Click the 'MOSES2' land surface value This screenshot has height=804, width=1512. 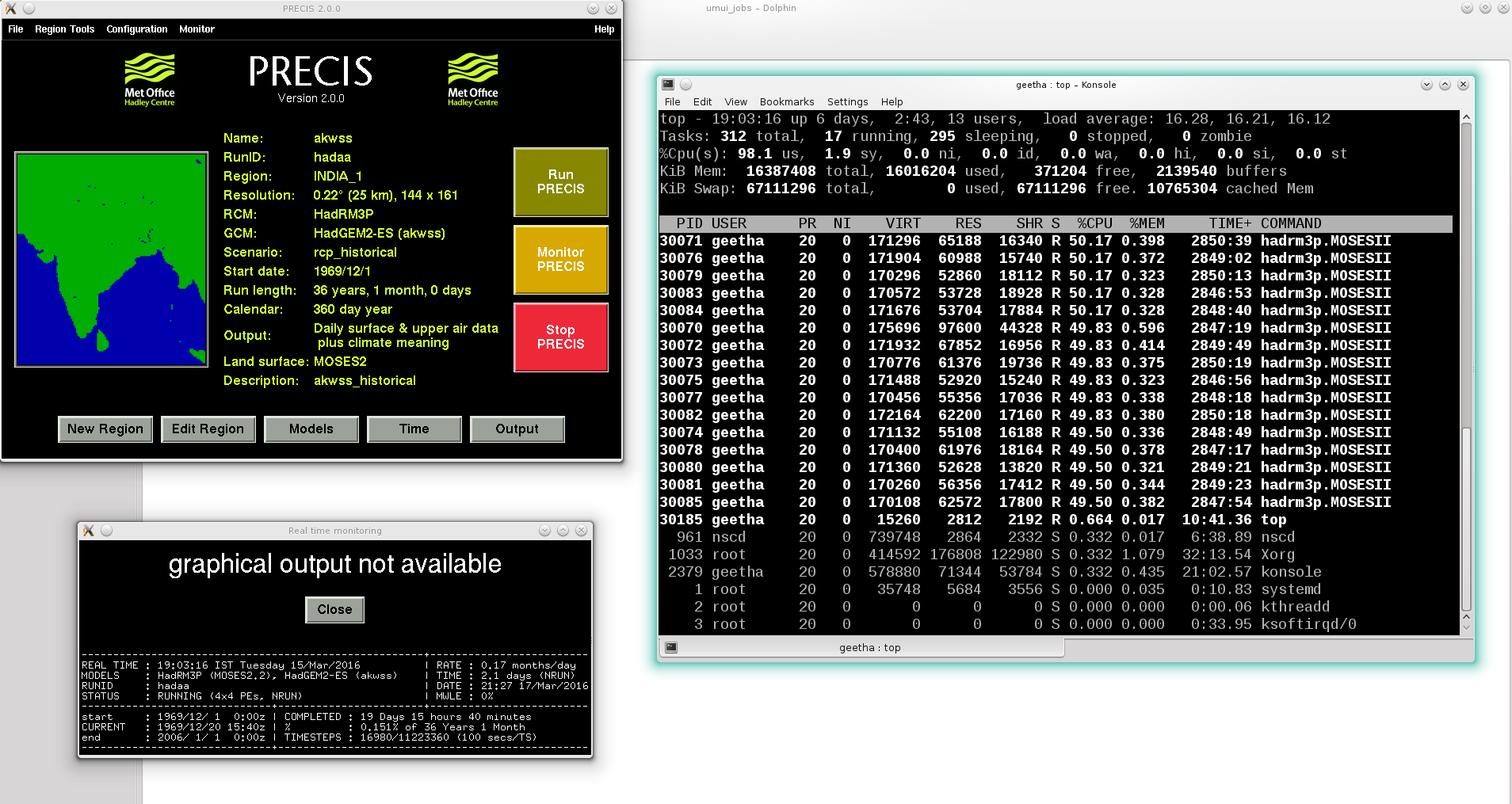(340, 362)
